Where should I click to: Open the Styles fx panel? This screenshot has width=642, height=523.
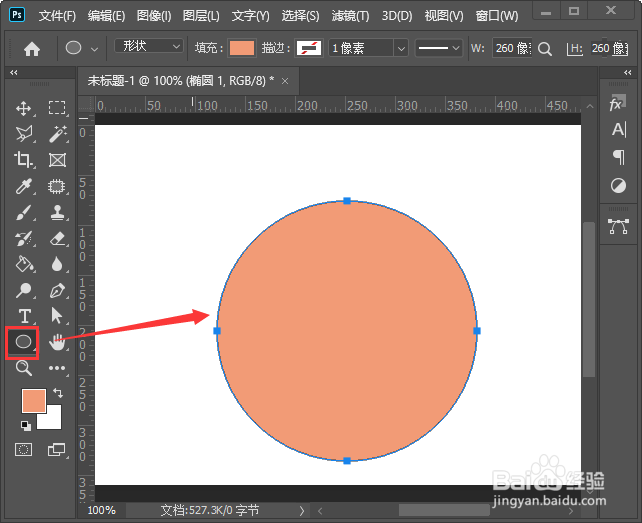(x=617, y=103)
